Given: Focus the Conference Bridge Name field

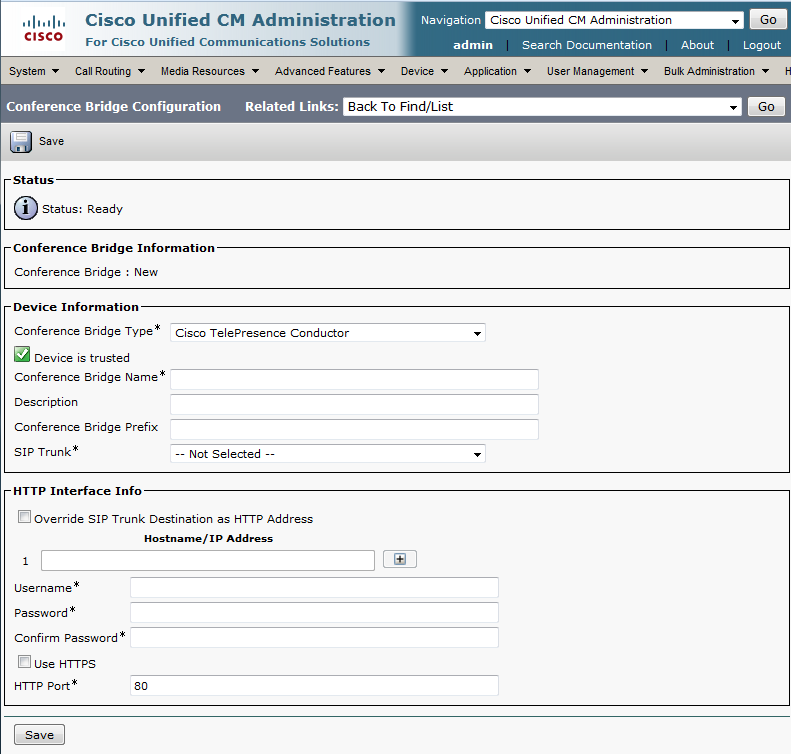Looking at the screenshot, I should click(x=354, y=379).
